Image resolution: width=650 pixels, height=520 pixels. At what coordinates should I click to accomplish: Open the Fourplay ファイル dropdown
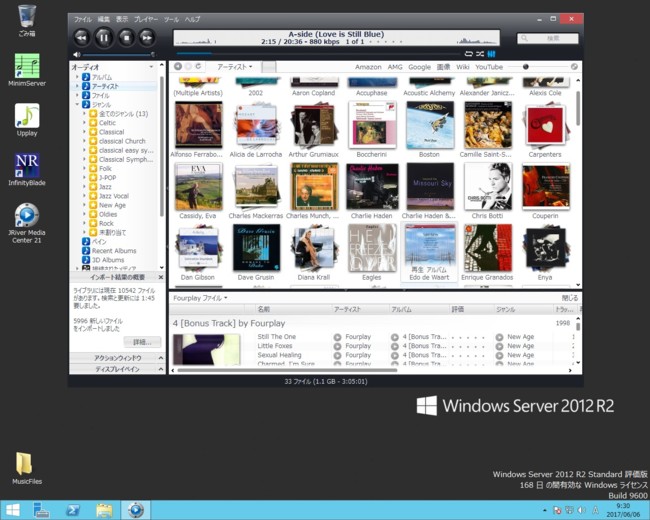(x=200, y=298)
